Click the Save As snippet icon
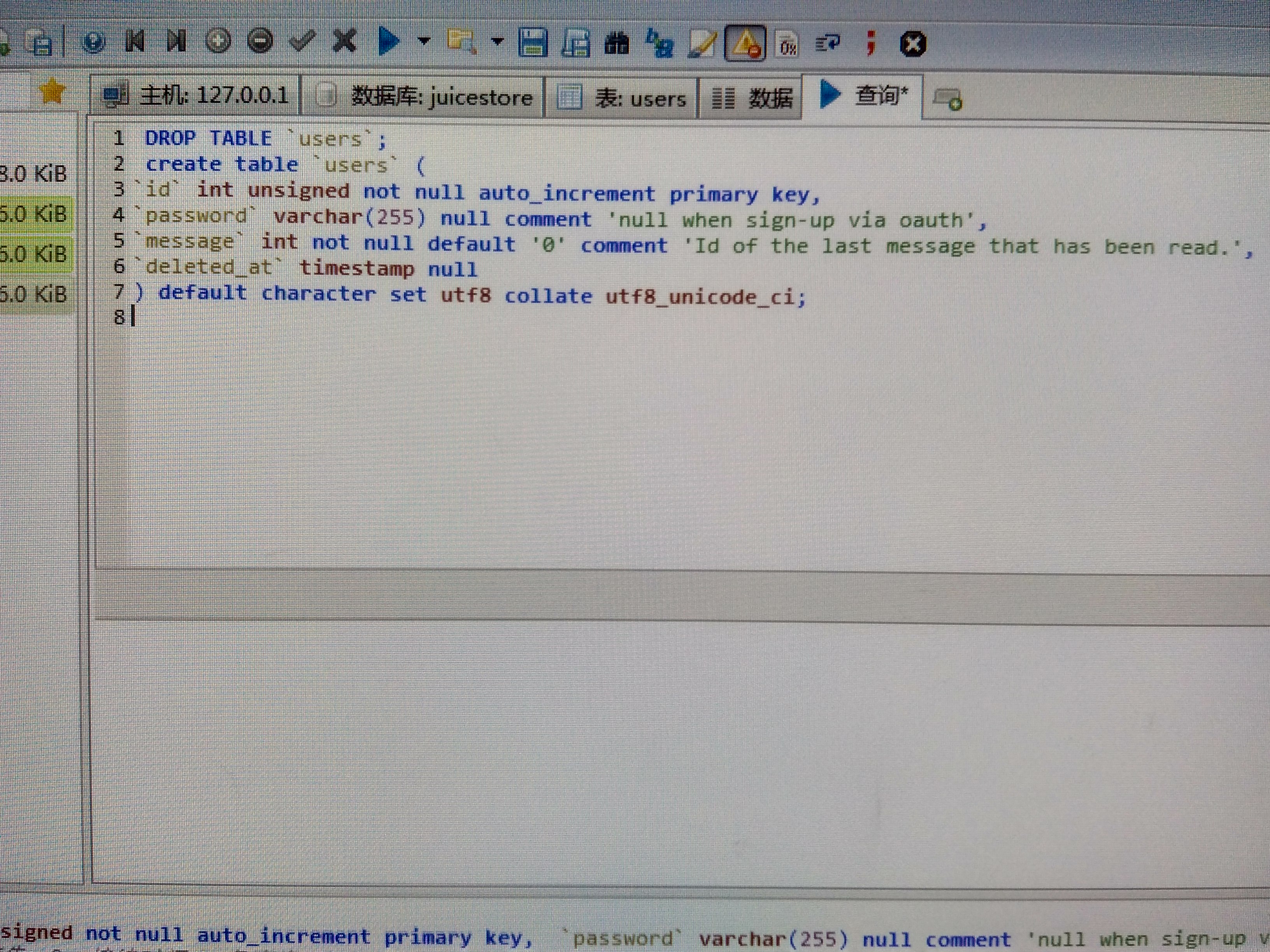1270x952 pixels. [x=575, y=43]
